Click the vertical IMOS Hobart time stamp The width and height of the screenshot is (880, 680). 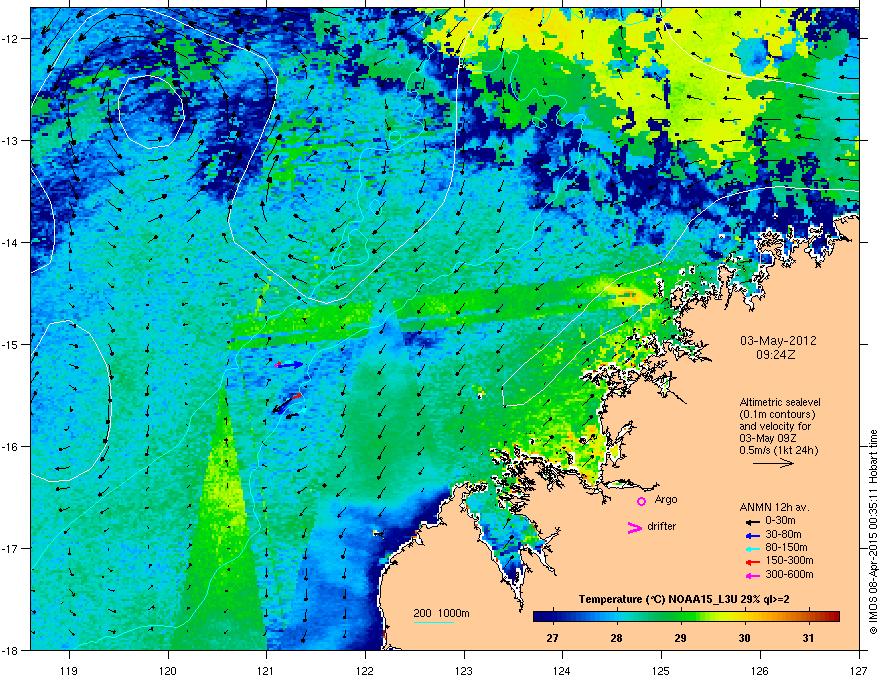point(873,532)
